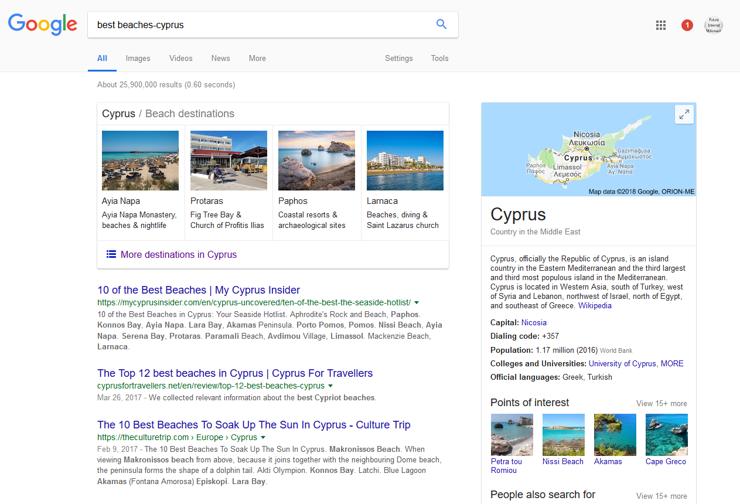
Task: Open the Google apps grid
Action: pos(661,25)
